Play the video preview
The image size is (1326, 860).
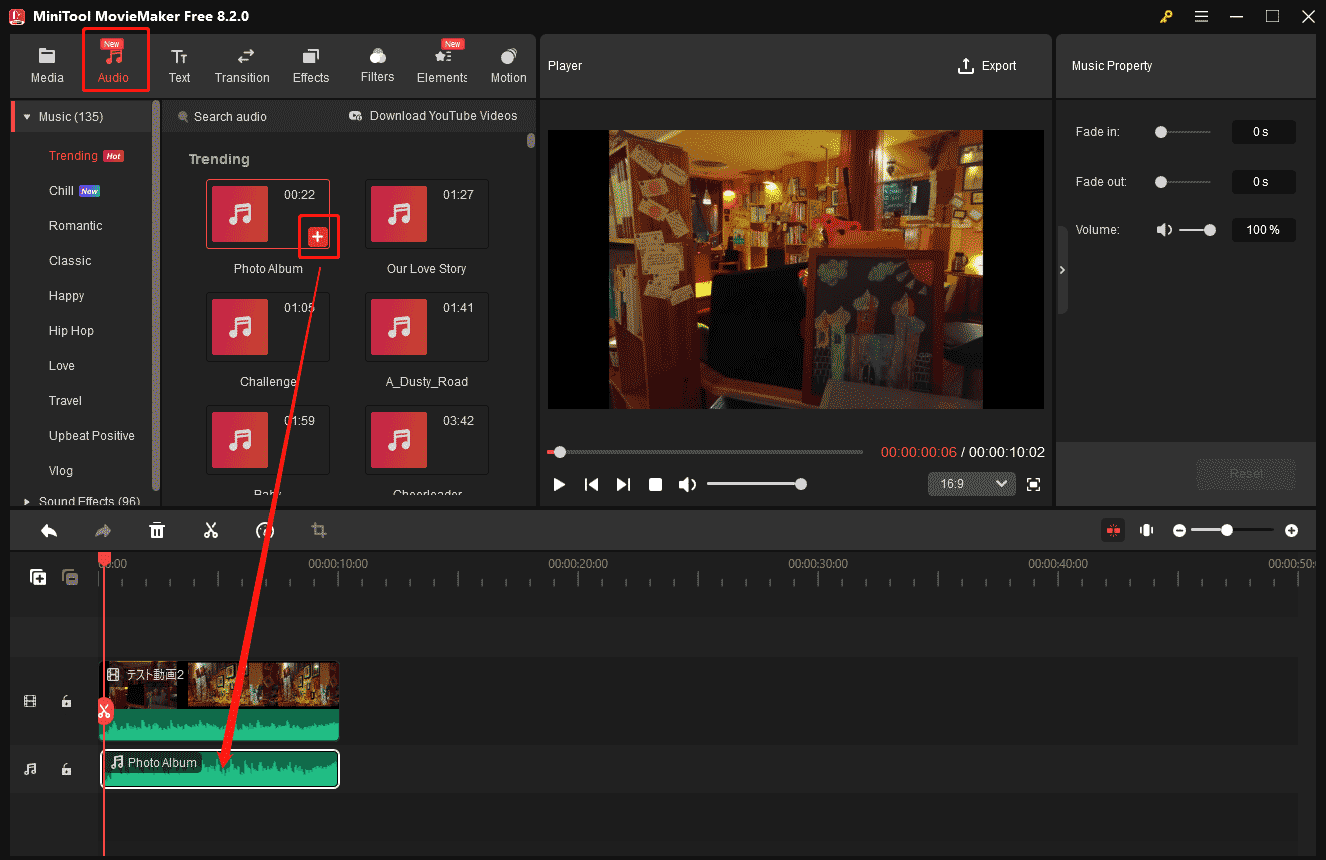click(559, 484)
